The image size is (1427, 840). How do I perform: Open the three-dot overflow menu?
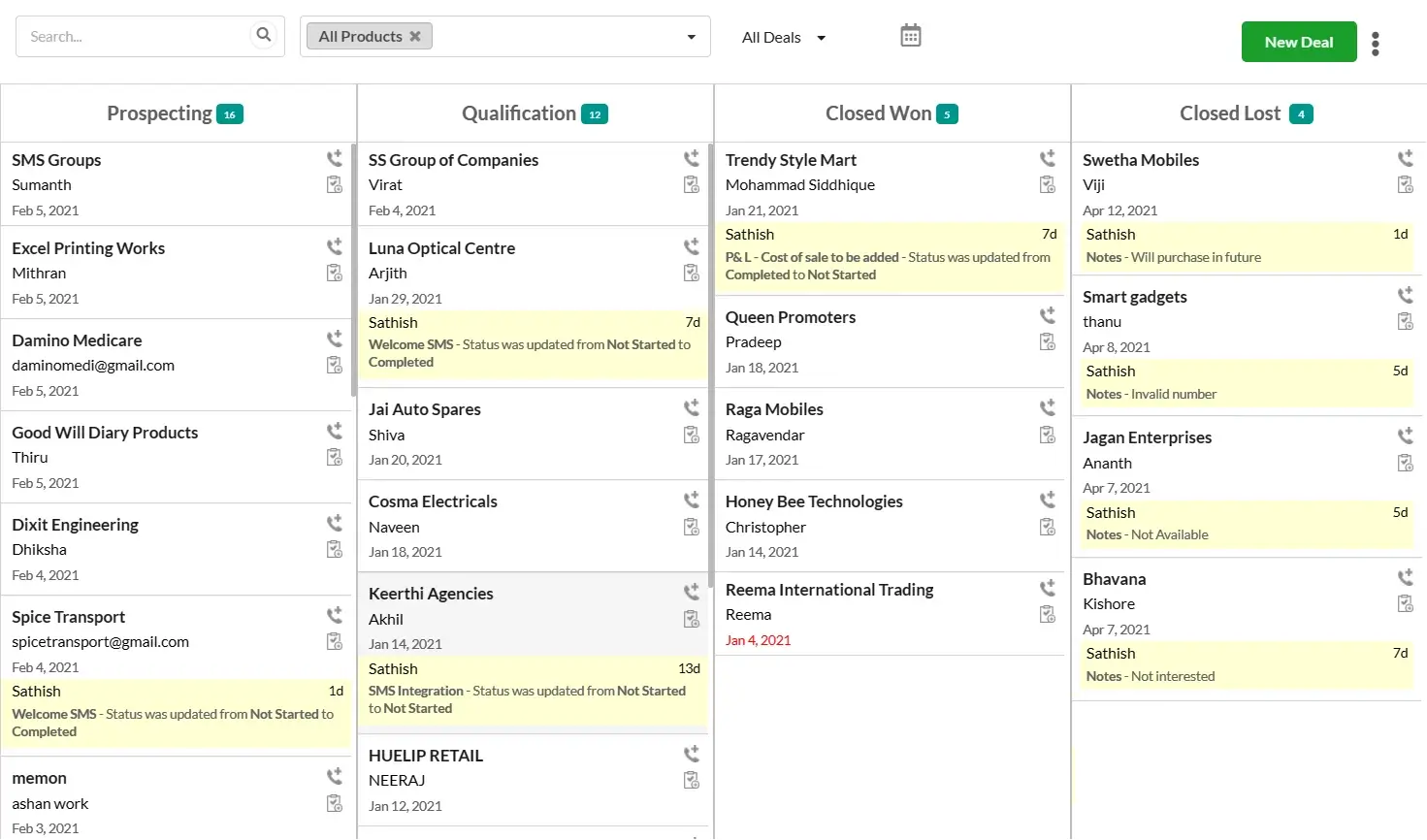tap(1376, 43)
